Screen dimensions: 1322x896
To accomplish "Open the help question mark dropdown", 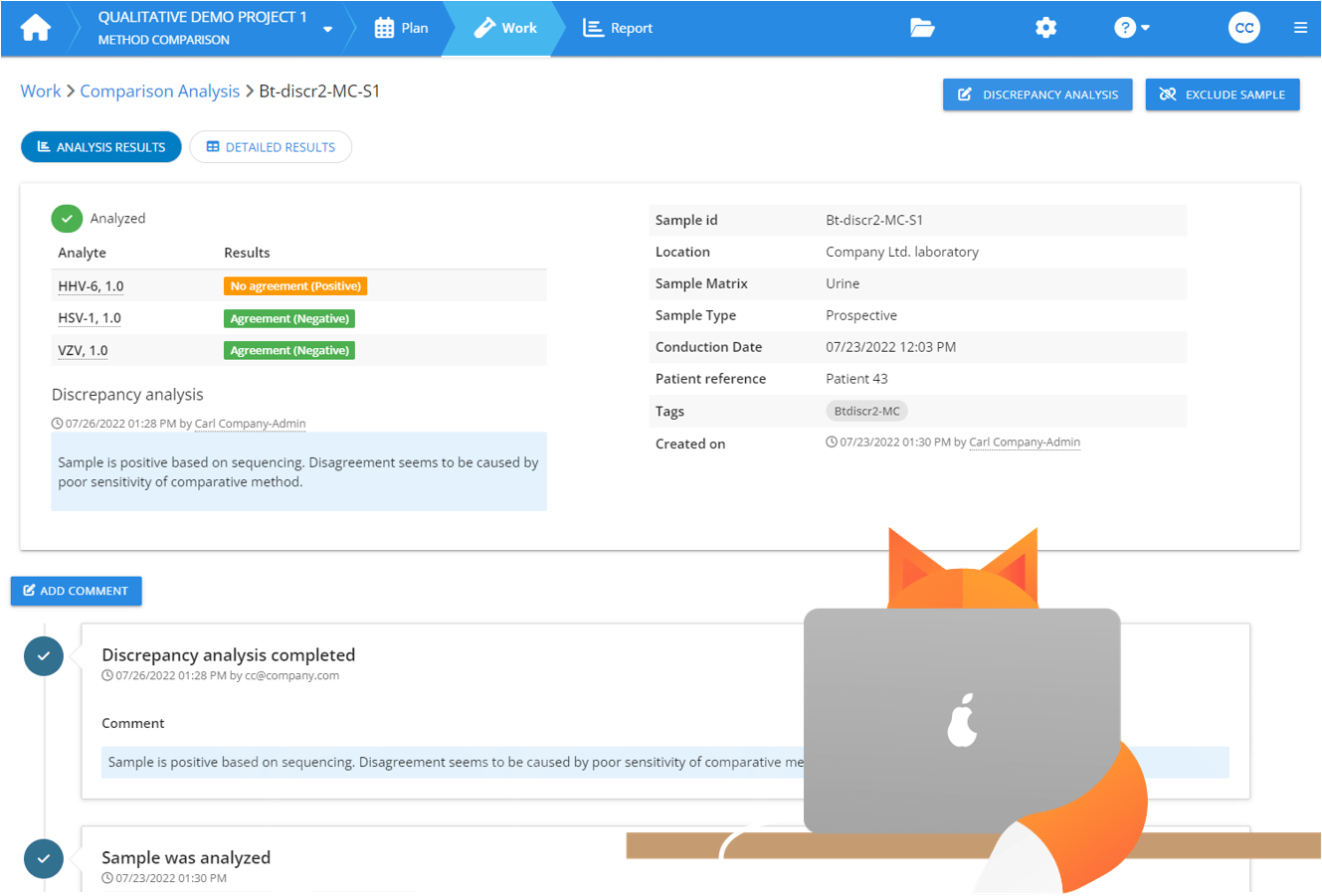I will coord(1132,28).
